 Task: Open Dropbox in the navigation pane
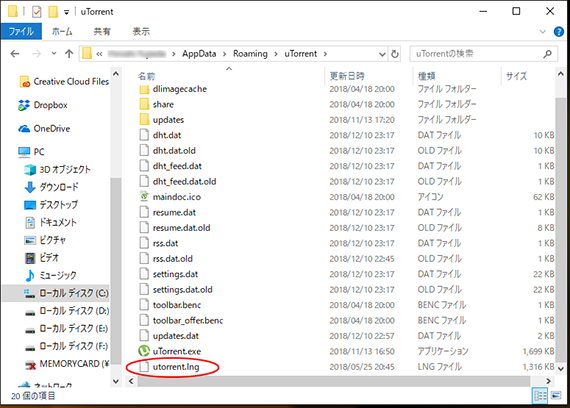point(43,105)
